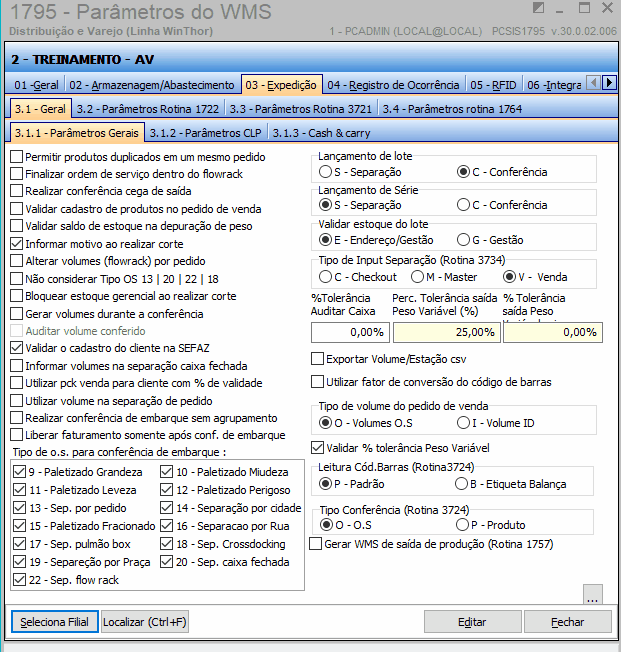Toggle Informar volumes na separação caixa fechada

point(17,366)
